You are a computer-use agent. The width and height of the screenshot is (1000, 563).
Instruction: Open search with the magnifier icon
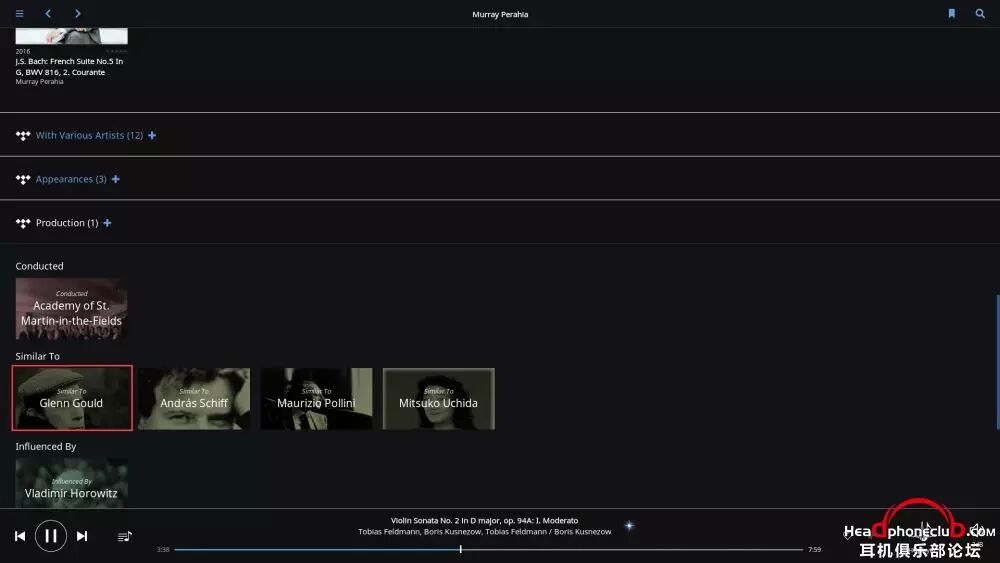[980, 13]
